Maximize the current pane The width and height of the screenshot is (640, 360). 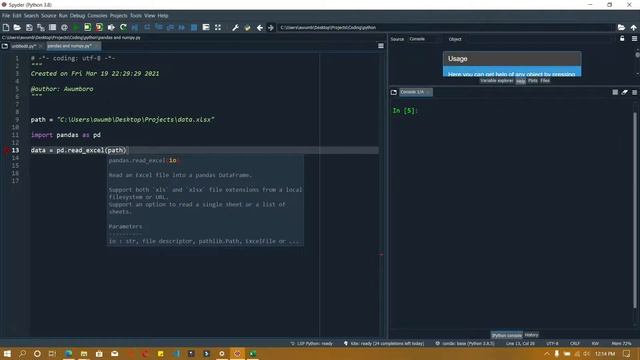point(206,27)
